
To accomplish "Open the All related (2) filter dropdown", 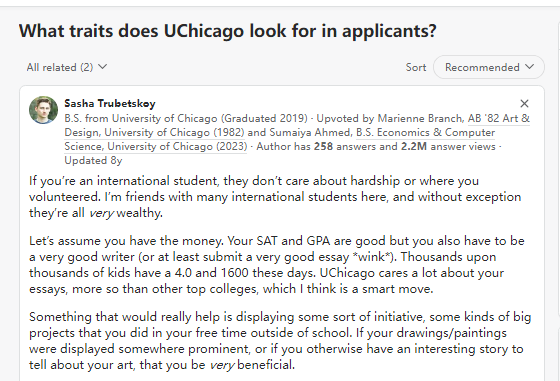I will click(x=67, y=67).
